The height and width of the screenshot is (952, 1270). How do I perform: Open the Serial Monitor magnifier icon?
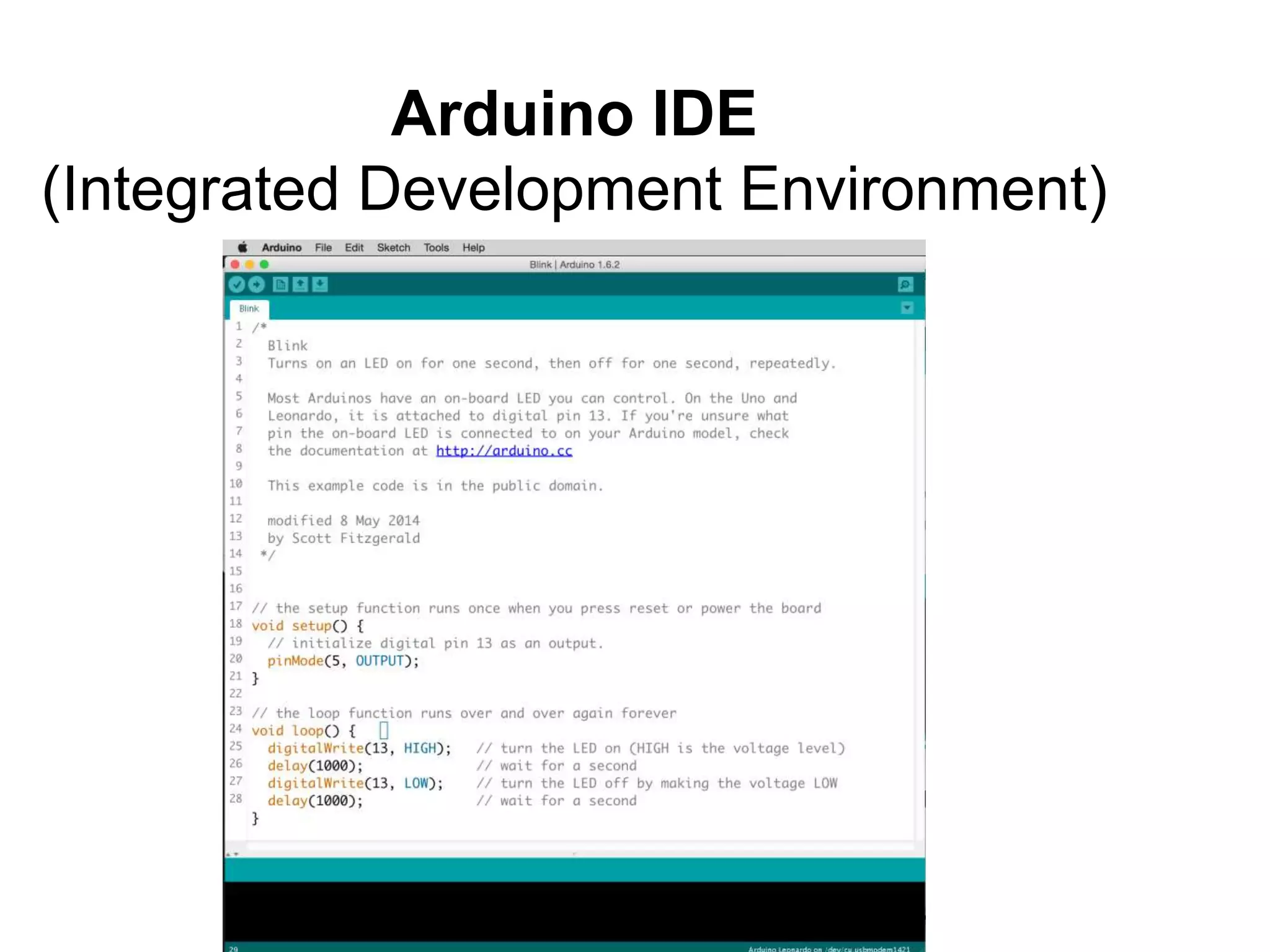click(x=905, y=284)
